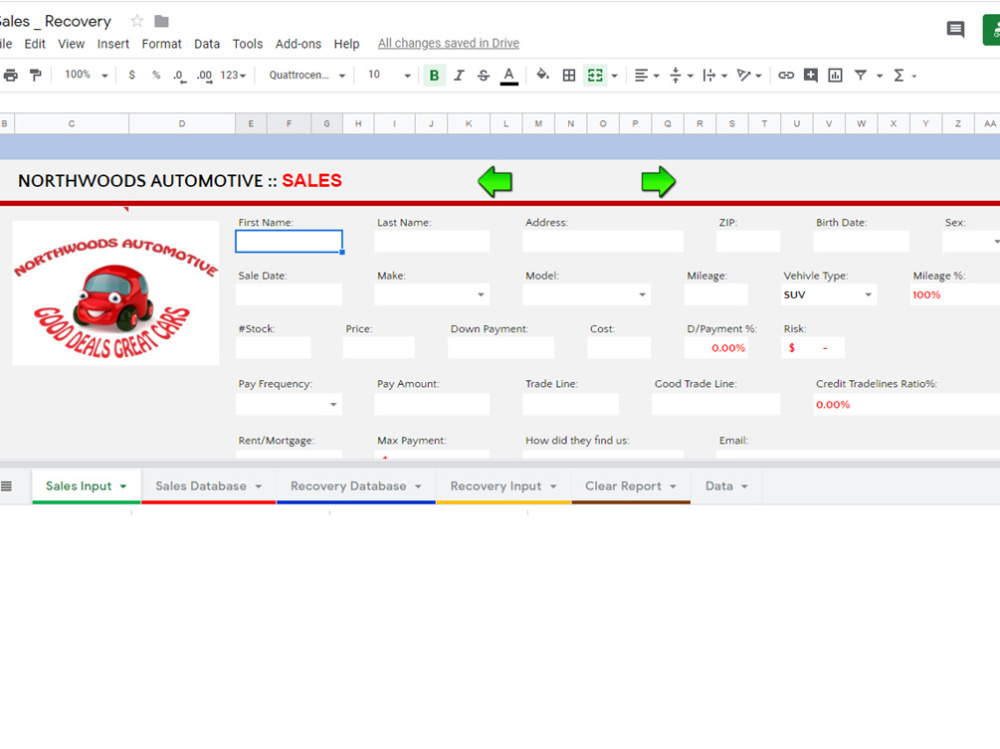Viewport: 1000px width, 749px height.
Task: Click the Insert chart icon
Action: (x=835, y=75)
